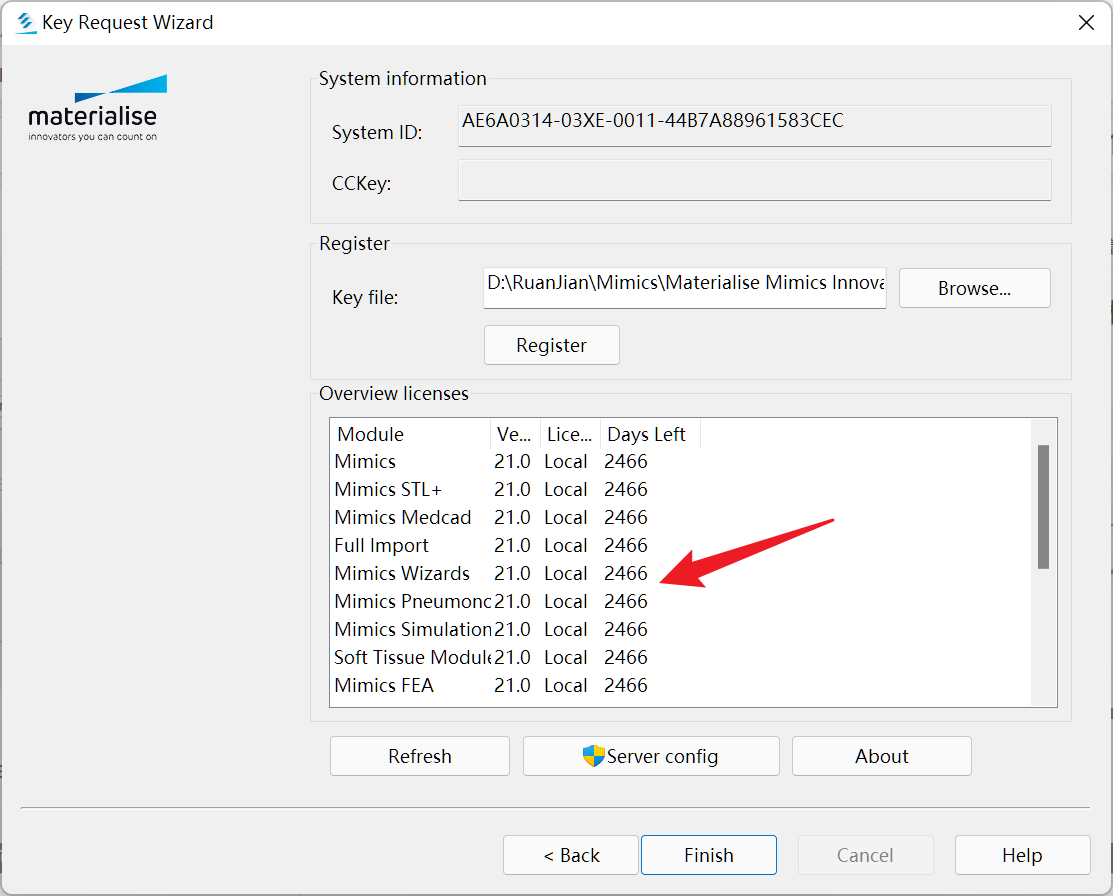Open Server config settings
The height and width of the screenshot is (896, 1113).
(651, 756)
